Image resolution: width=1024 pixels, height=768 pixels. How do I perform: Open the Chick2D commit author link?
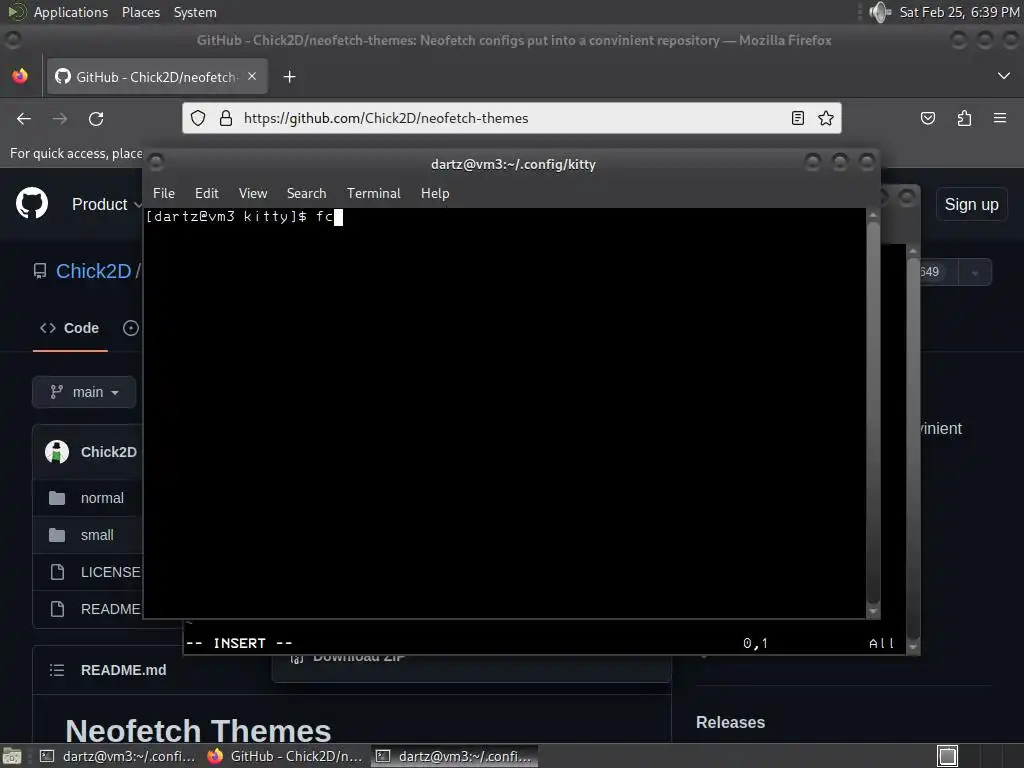click(x=108, y=452)
